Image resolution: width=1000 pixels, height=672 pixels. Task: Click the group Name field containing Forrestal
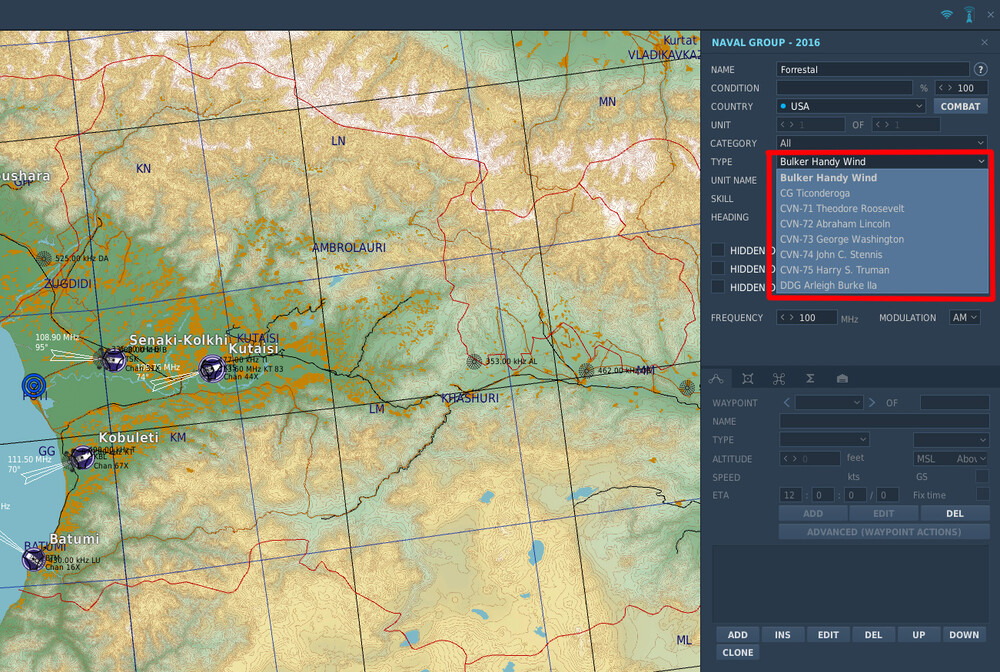872,69
